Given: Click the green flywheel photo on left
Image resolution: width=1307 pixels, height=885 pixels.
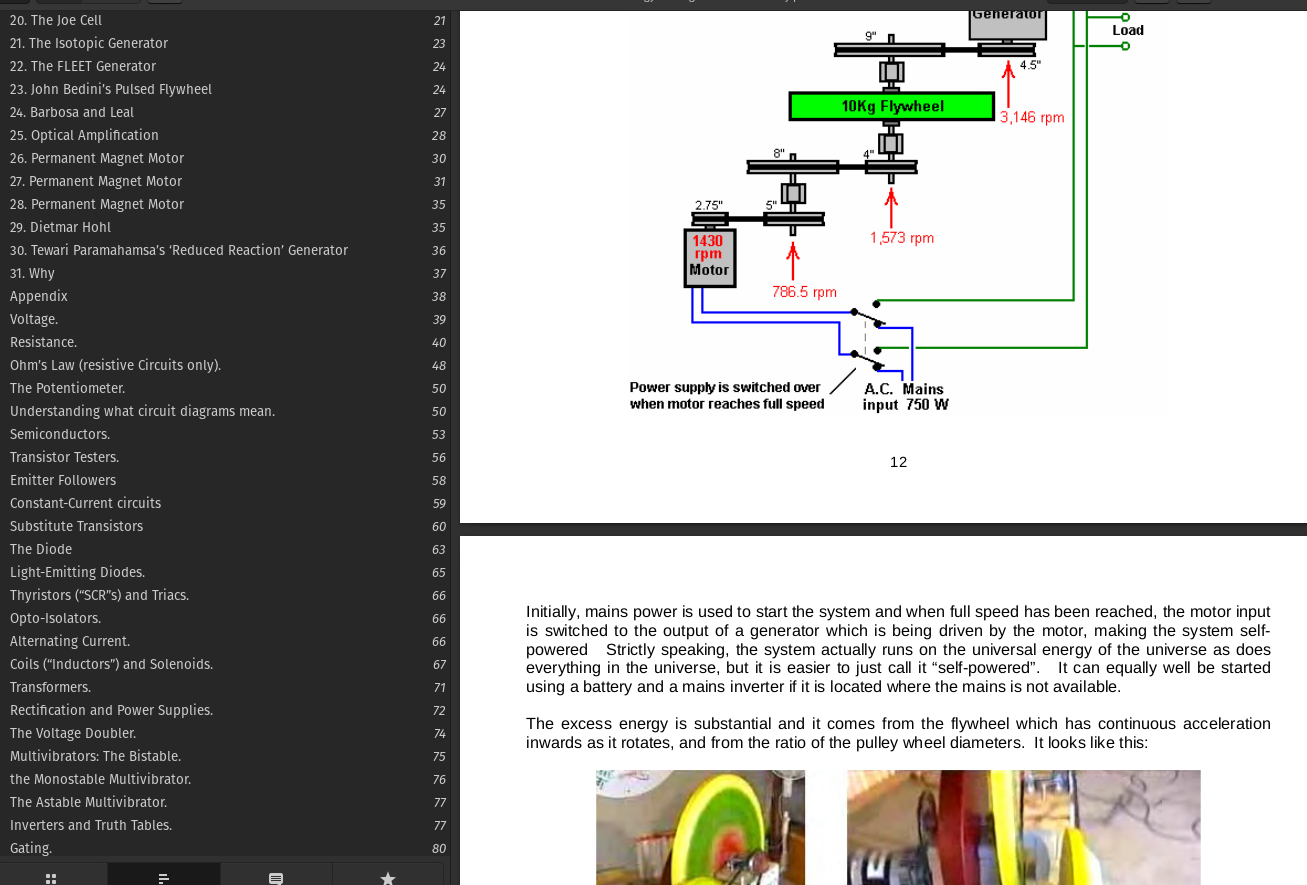Looking at the screenshot, I should point(700,827).
